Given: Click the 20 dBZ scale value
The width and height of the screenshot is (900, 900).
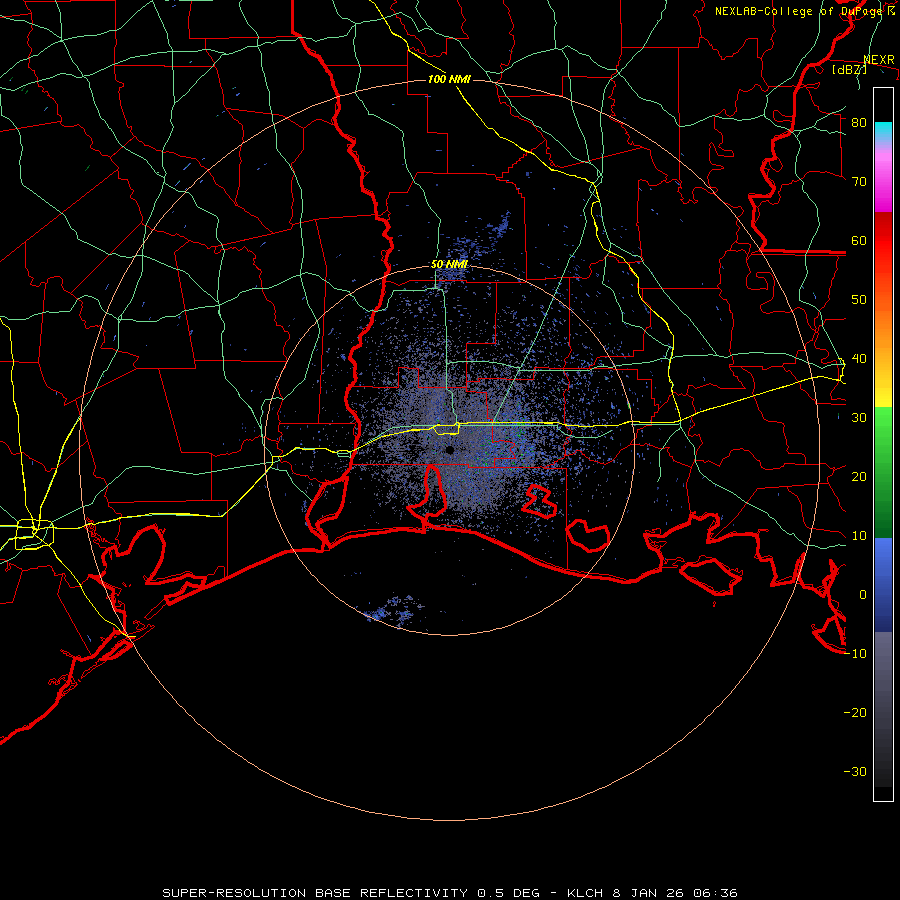Looking at the screenshot, I should [x=859, y=477].
